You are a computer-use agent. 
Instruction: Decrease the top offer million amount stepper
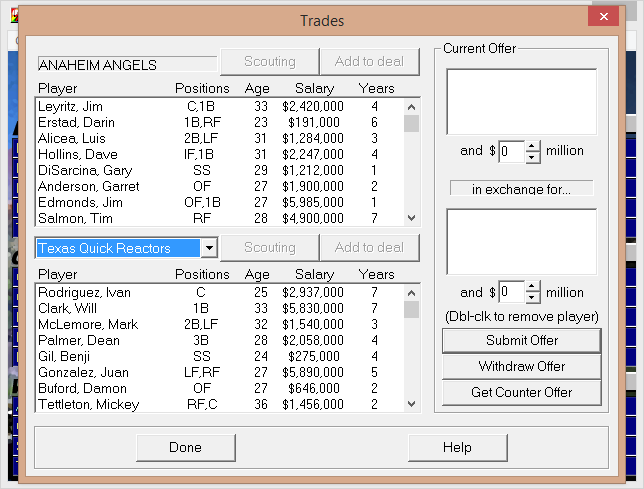point(532,157)
